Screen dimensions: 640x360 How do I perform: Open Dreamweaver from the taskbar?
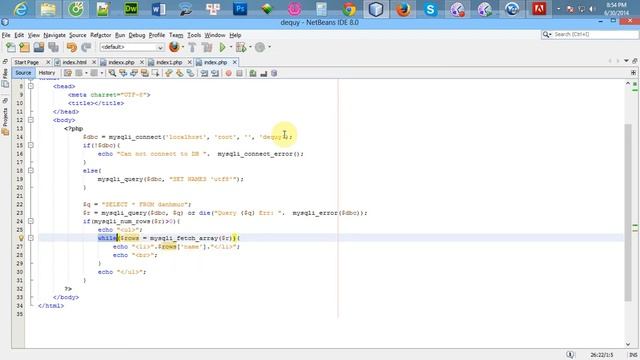[x=131, y=9]
